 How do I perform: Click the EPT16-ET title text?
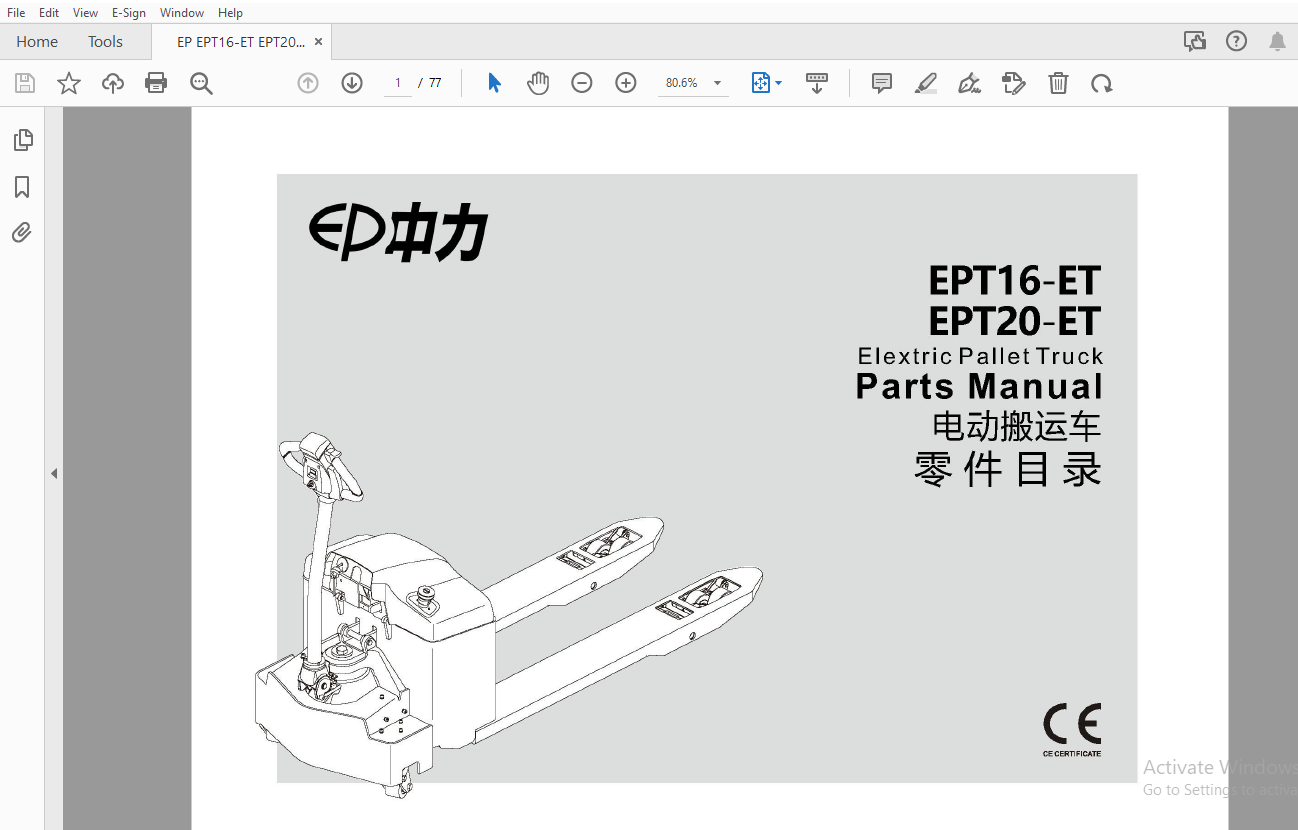click(x=1015, y=280)
